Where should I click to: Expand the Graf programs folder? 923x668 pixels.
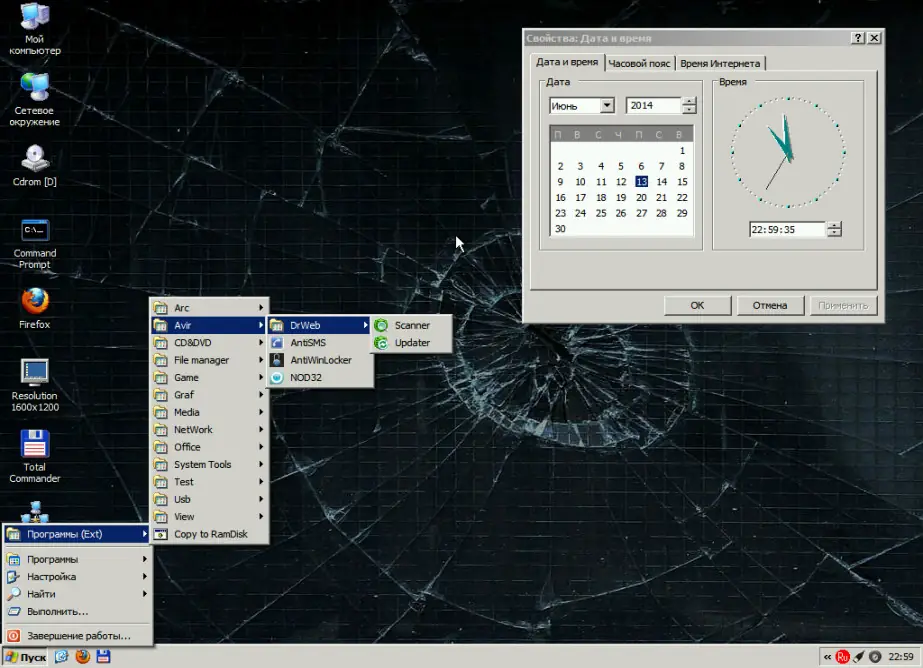(210, 395)
